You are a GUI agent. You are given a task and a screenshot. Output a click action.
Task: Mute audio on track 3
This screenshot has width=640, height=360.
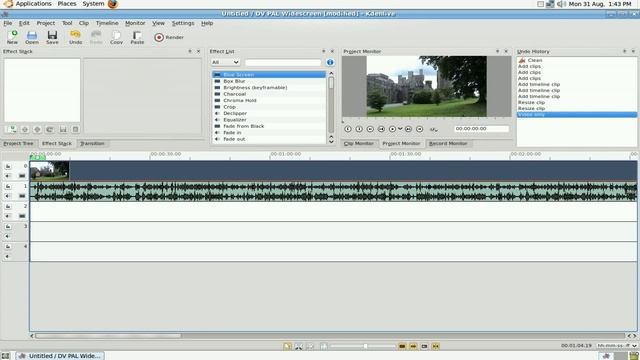8,236
